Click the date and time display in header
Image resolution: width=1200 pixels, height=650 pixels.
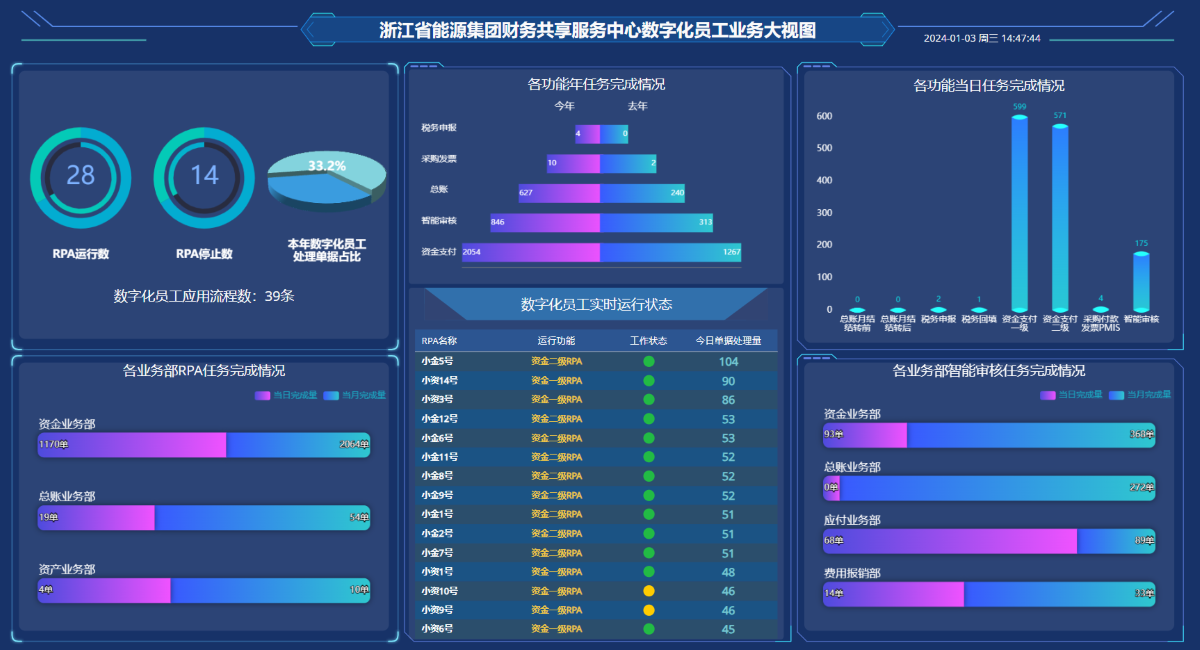982,38
